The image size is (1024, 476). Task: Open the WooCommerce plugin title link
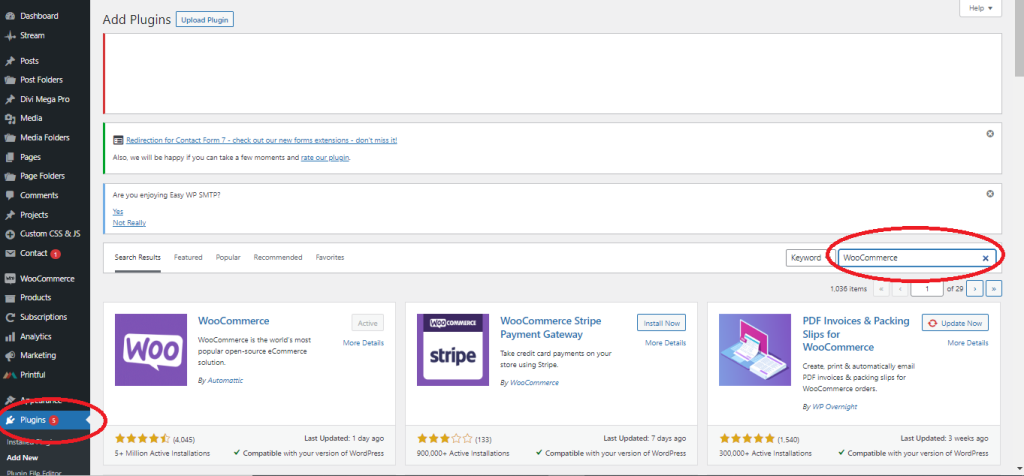click(233, 321)
